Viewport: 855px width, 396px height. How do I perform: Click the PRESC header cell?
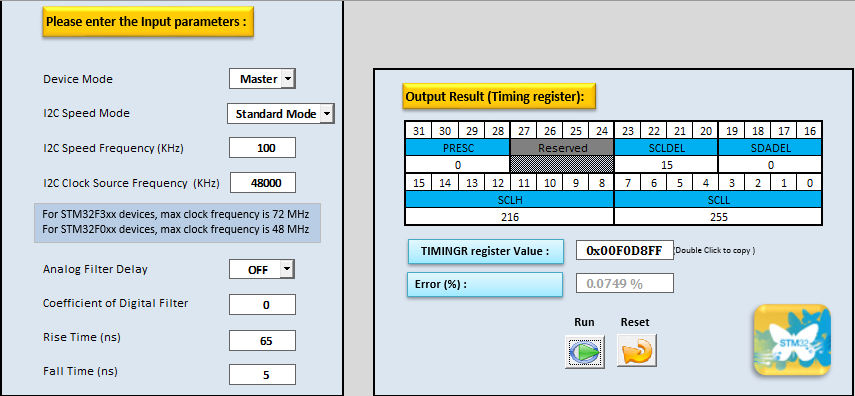[x=457, y=148]
